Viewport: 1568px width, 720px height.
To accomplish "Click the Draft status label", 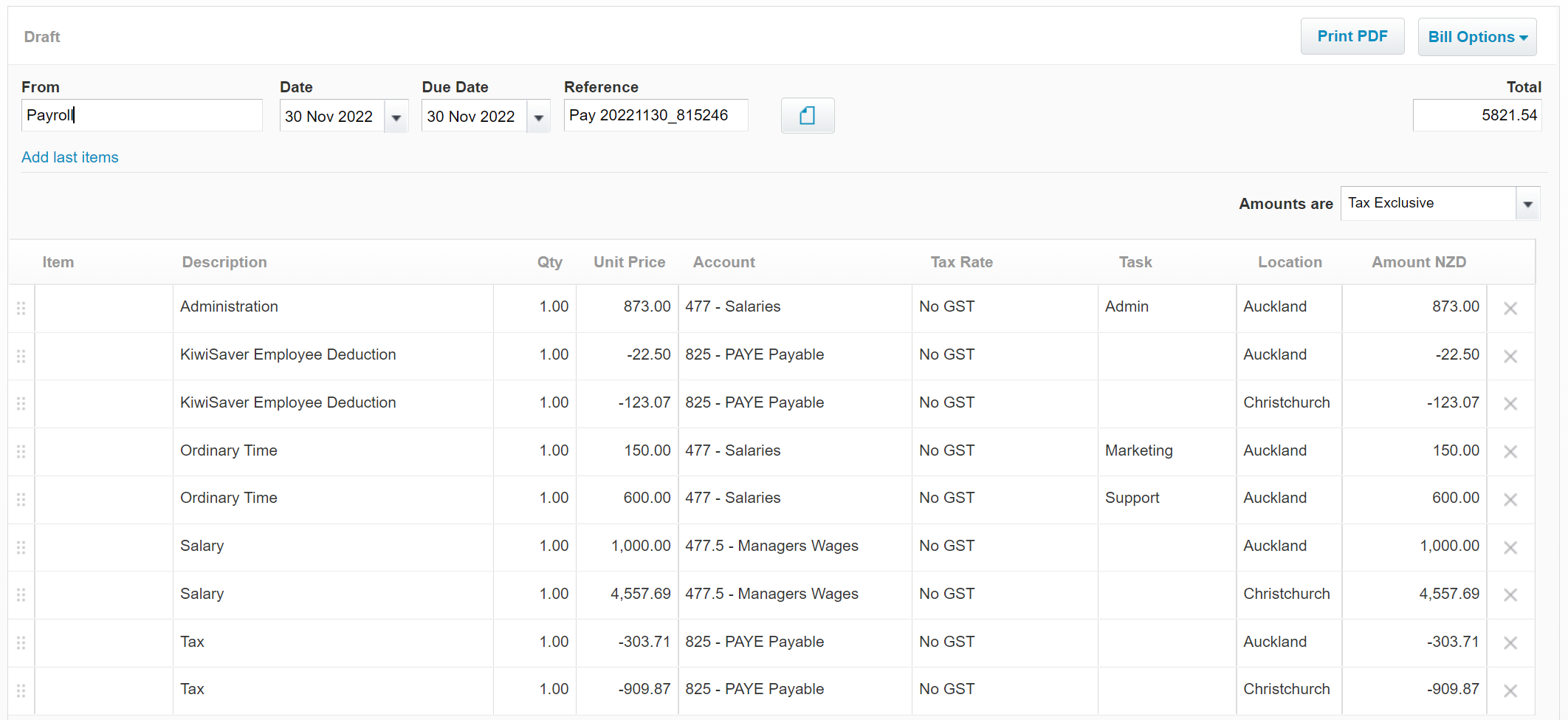I will coord(42,37).
